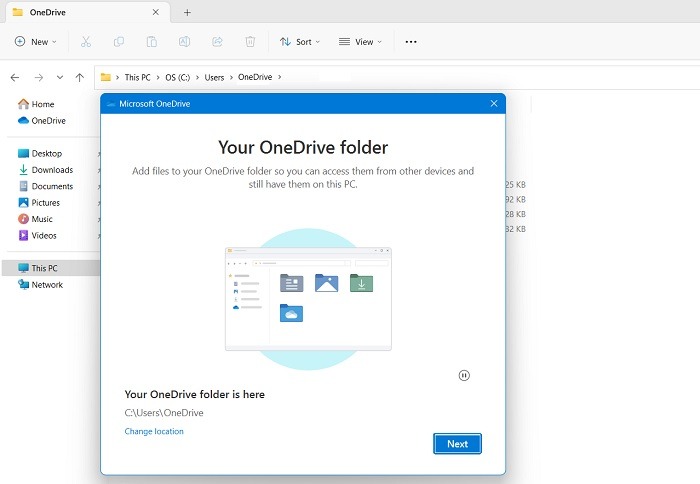
Task: Expand chevron after Users breadcrumb
Action: click(231, 77)
